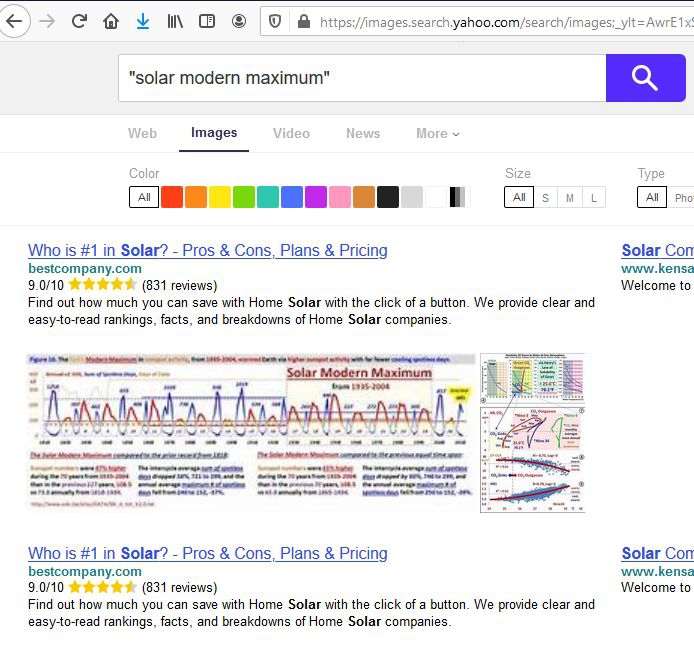Choose the S small size filter
Image resolution: width=694 pixels, height=660 pixels.
click(545, 197)
